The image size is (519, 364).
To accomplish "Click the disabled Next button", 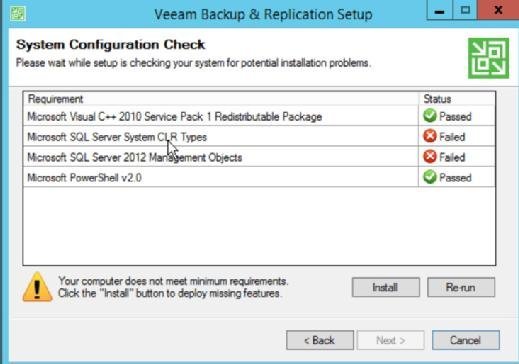I will tap(391, 340).
